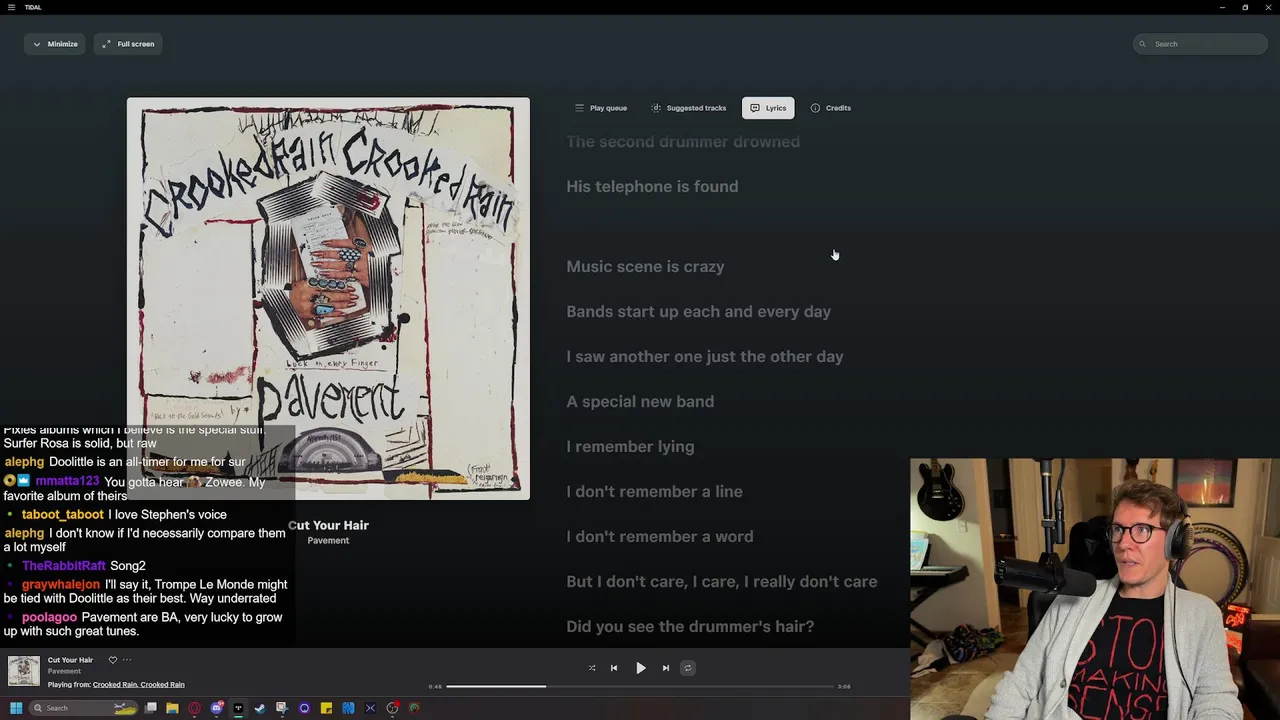Screen dimensions: 1280x720
Task: Click the Windows taskbar Search box
Action: (83, 708)
